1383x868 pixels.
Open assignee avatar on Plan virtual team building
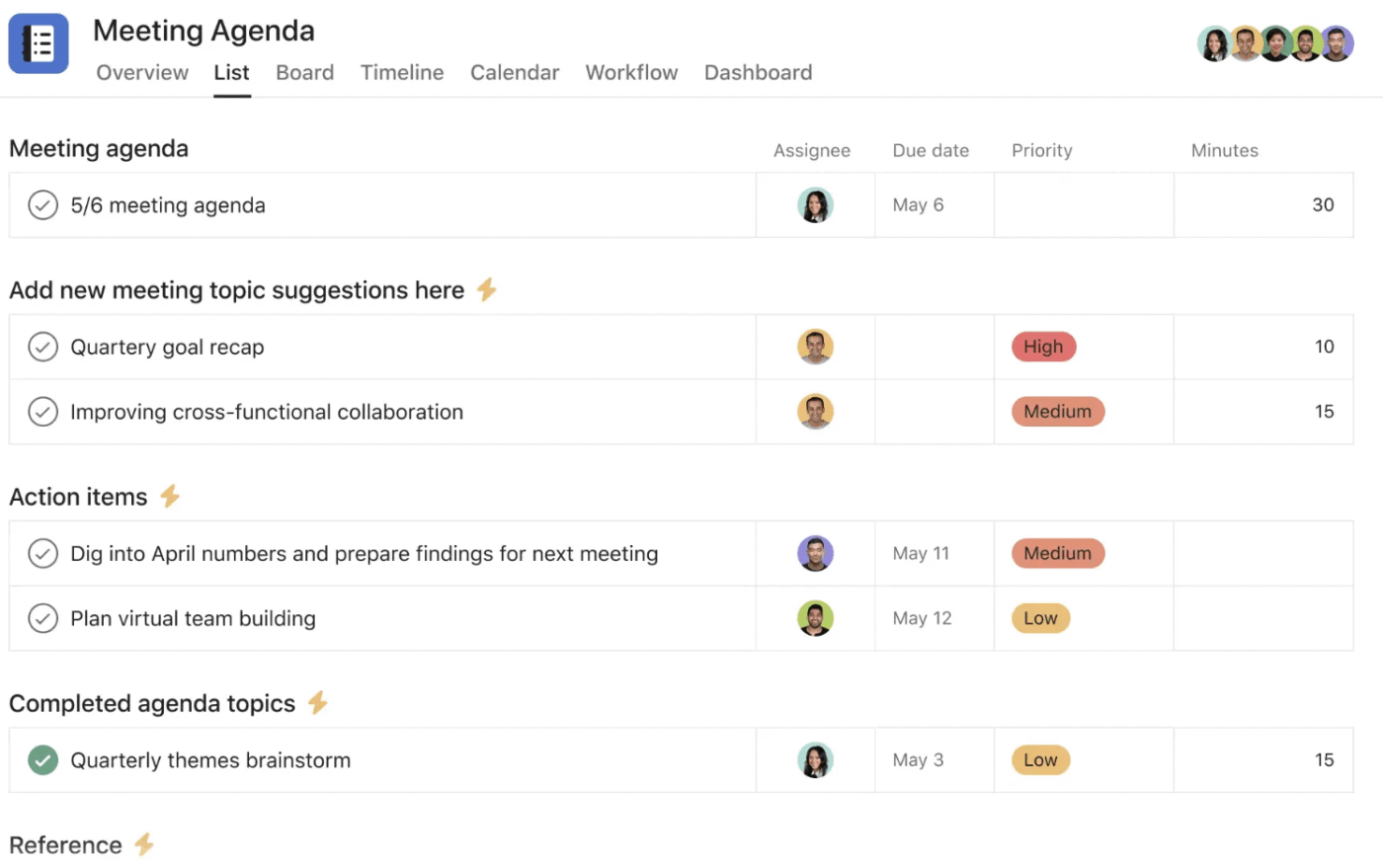815,618
